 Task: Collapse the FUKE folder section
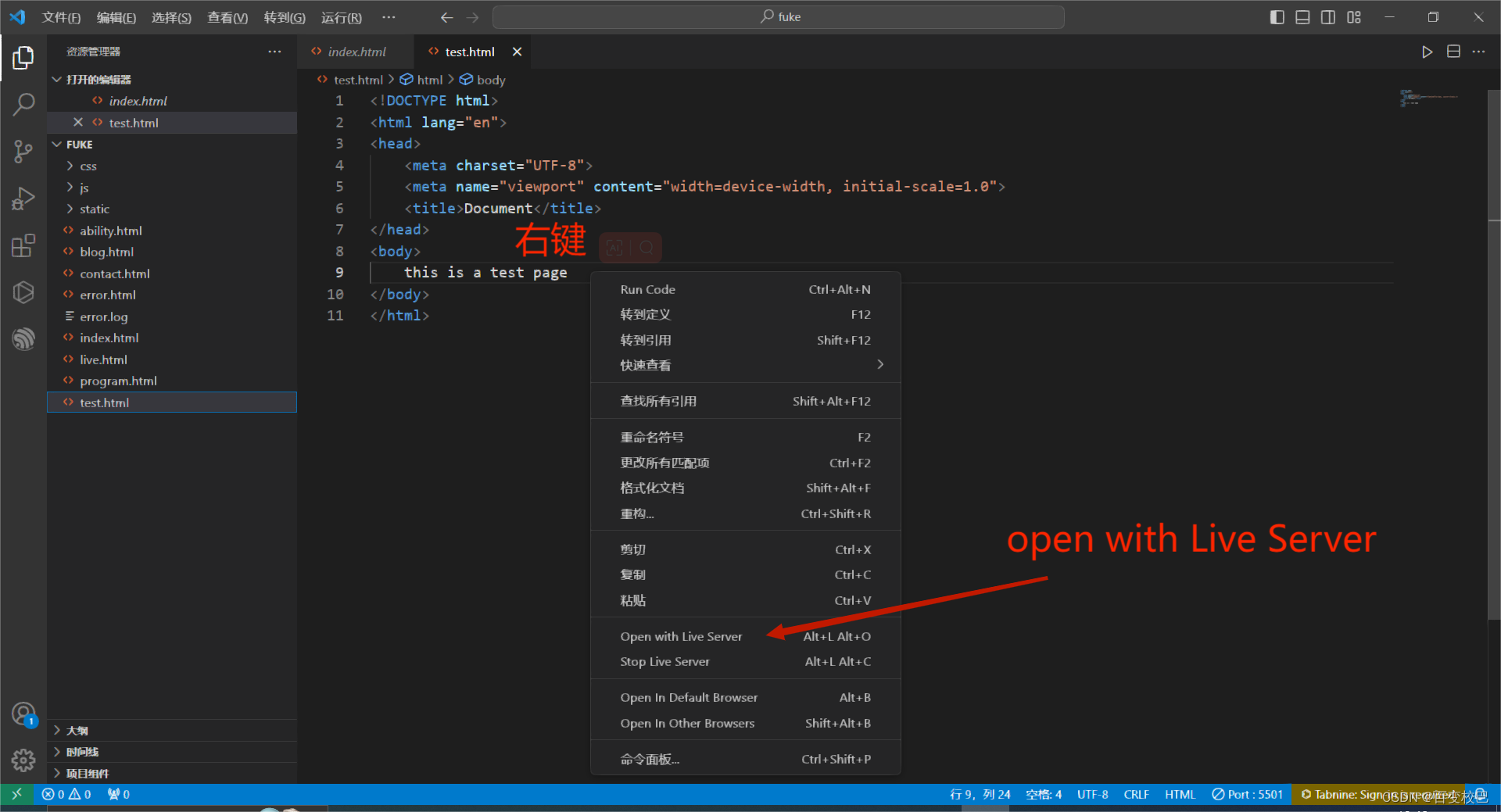click(x=57, y=144)
